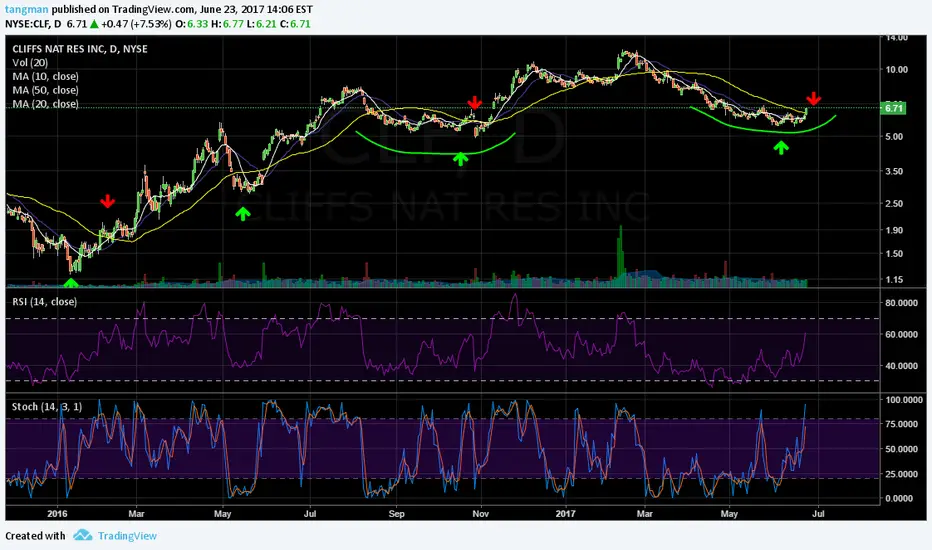Click the first Jul time axis label
The image size is (932, 550).
(310, 513)
